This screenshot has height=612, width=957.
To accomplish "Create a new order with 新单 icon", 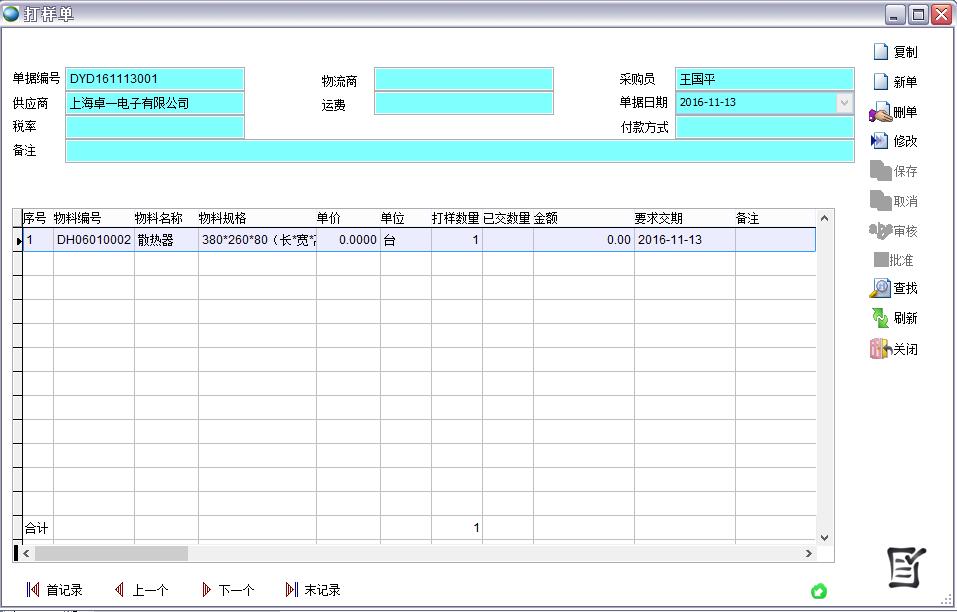I will click(881, 82).
